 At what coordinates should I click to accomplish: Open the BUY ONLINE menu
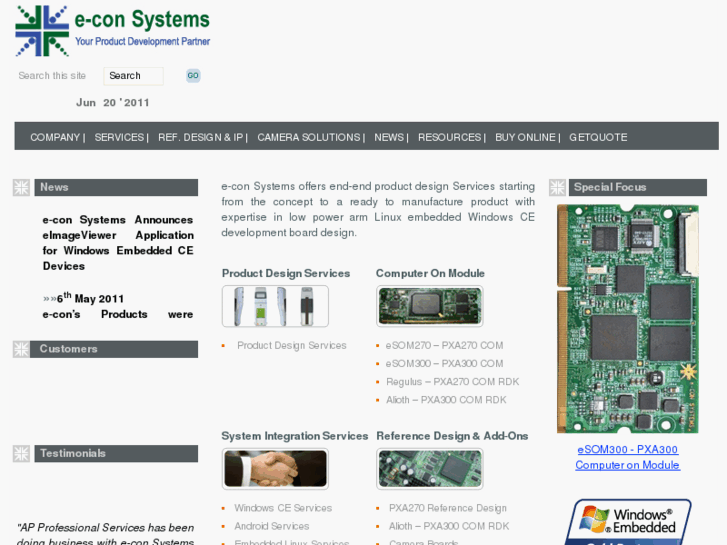point(525,137)
